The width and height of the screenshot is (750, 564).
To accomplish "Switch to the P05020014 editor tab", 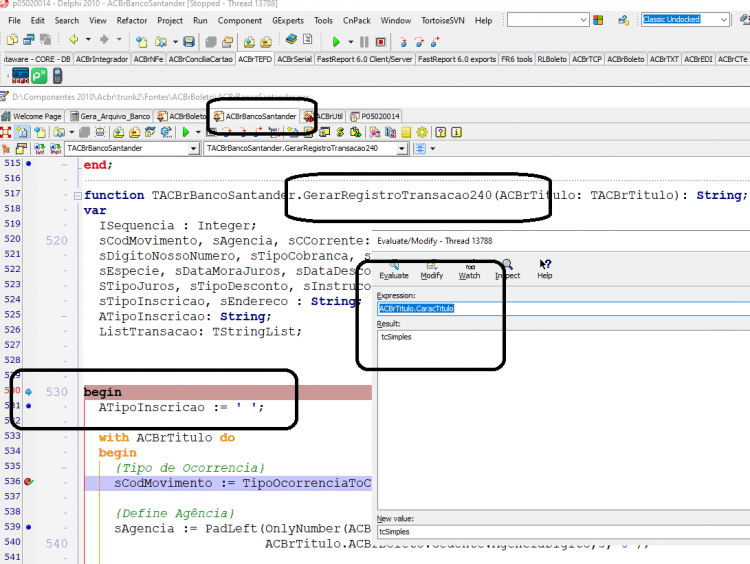I will click(375, 116).
